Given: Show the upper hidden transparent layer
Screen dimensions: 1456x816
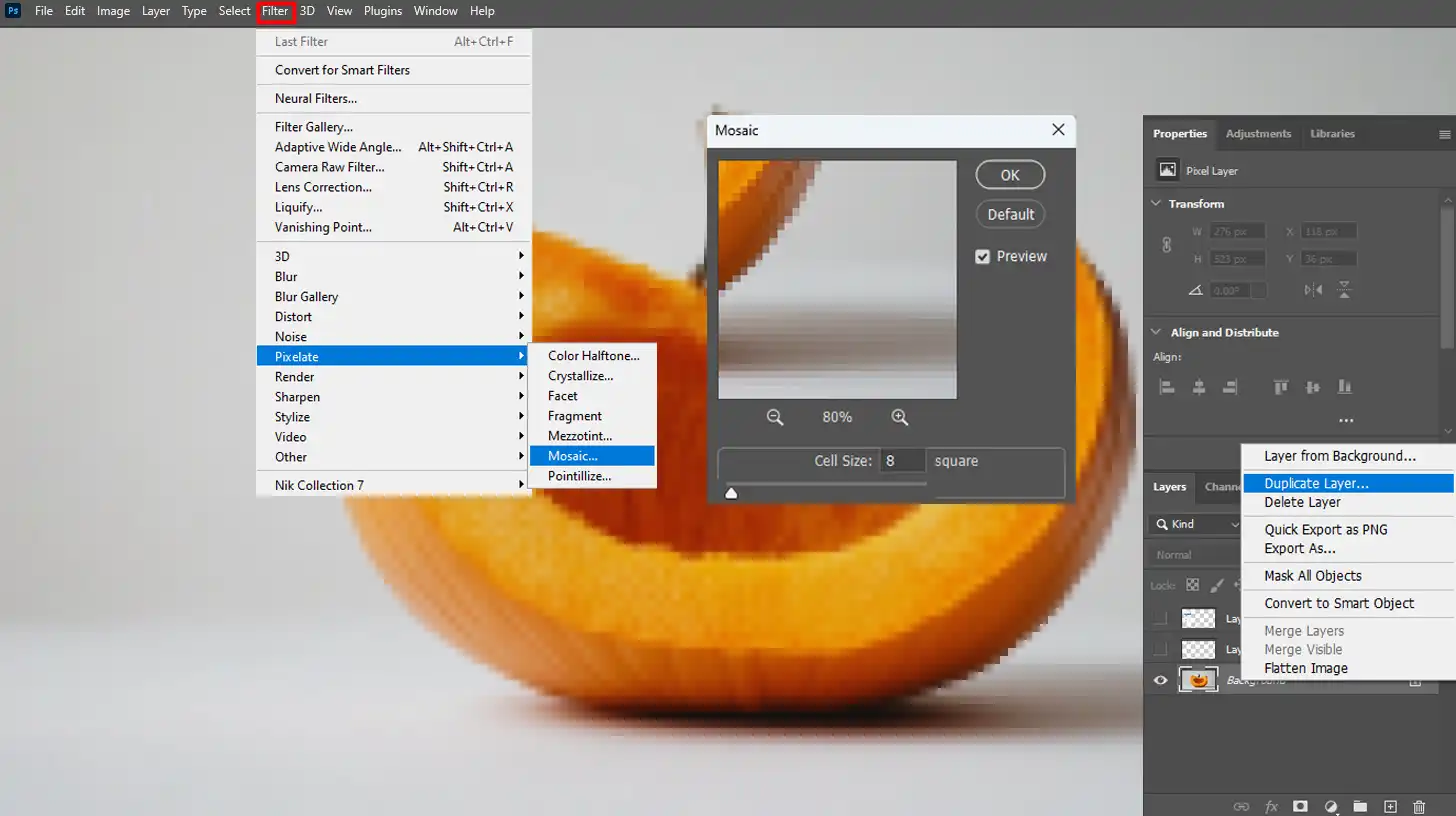Looking at the screenshot, I should [x=1160, y=619].
